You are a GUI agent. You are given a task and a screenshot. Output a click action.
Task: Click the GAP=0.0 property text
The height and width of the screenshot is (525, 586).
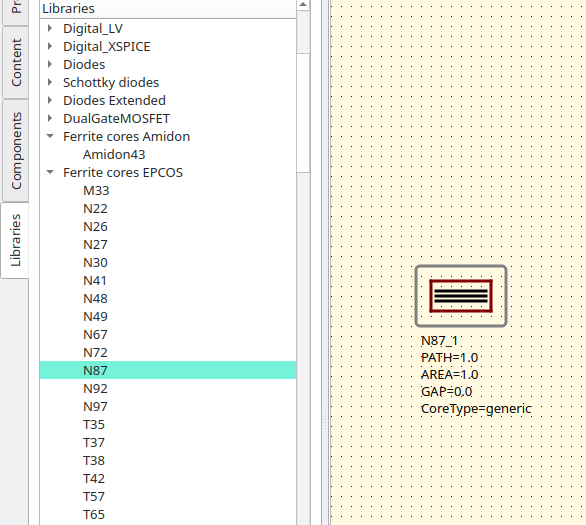click(x=447, y=391)
